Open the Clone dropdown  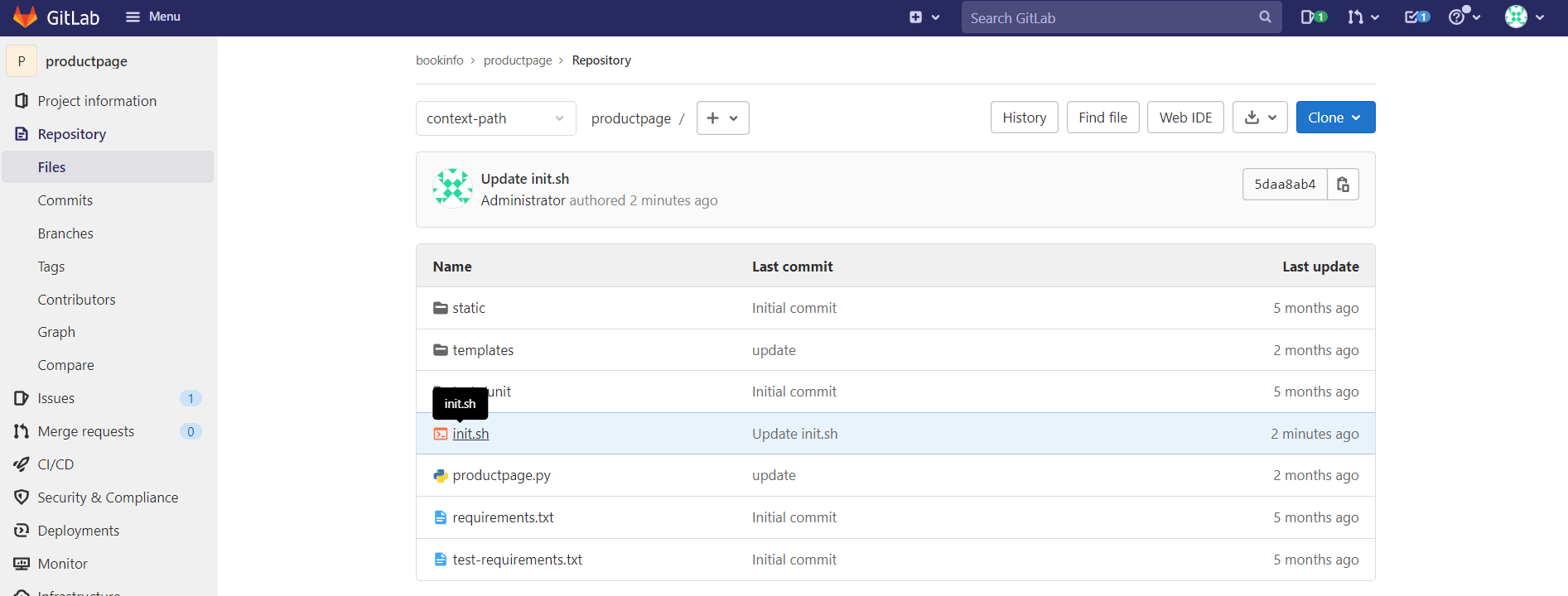click(x=1335, y=118)
